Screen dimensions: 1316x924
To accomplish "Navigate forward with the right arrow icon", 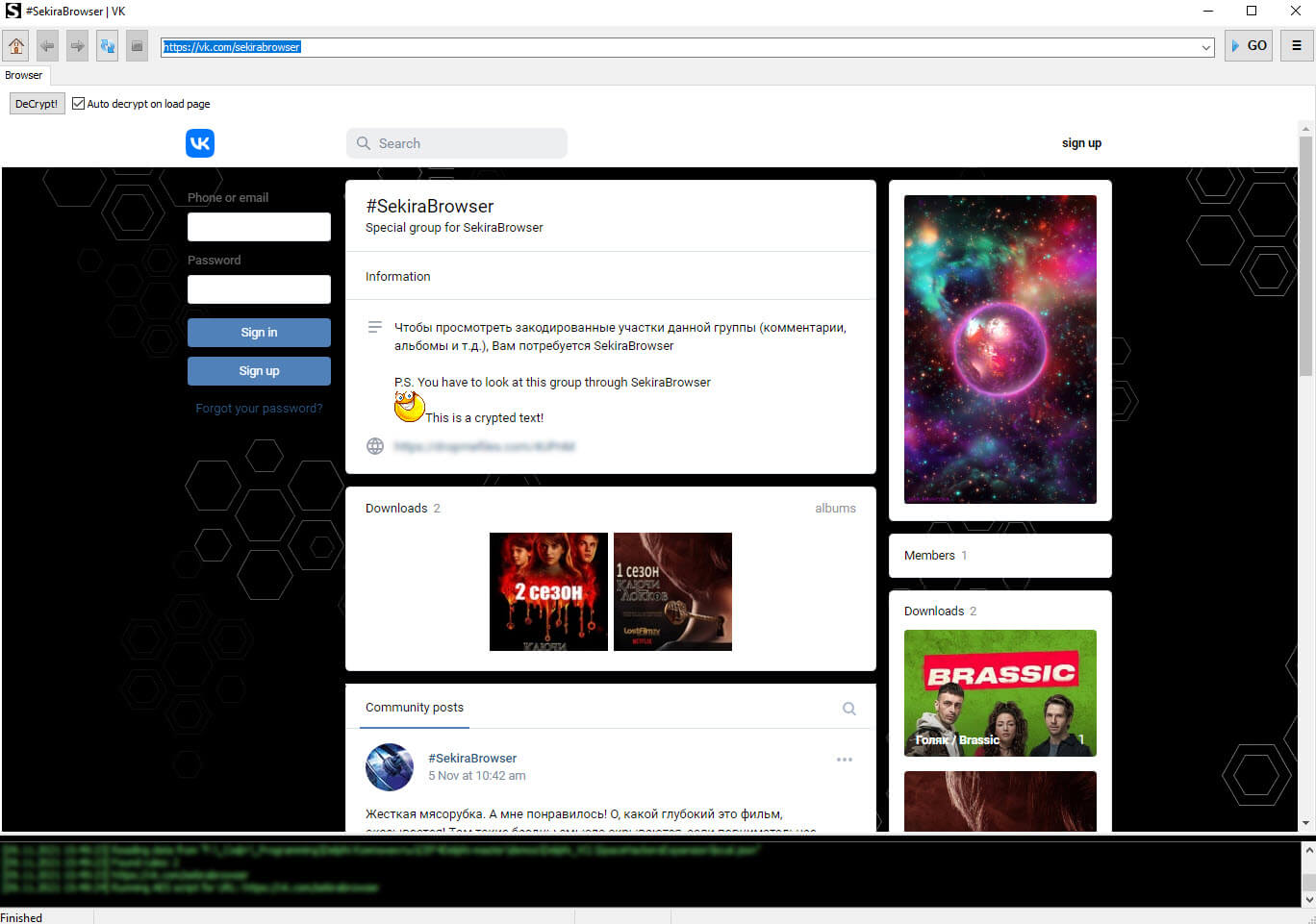I will [x=77, y=46].
